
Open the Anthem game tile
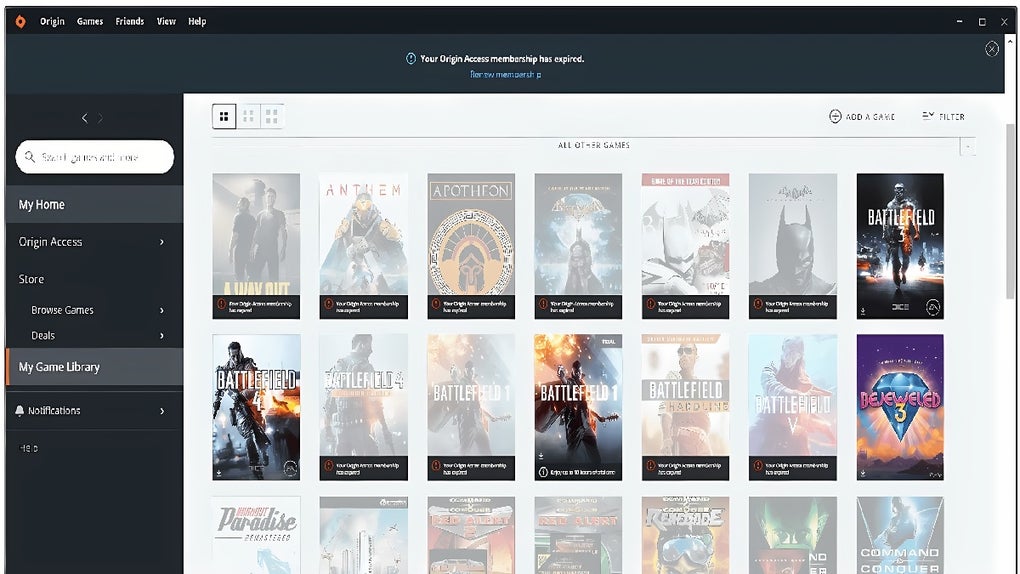point(364,246)
